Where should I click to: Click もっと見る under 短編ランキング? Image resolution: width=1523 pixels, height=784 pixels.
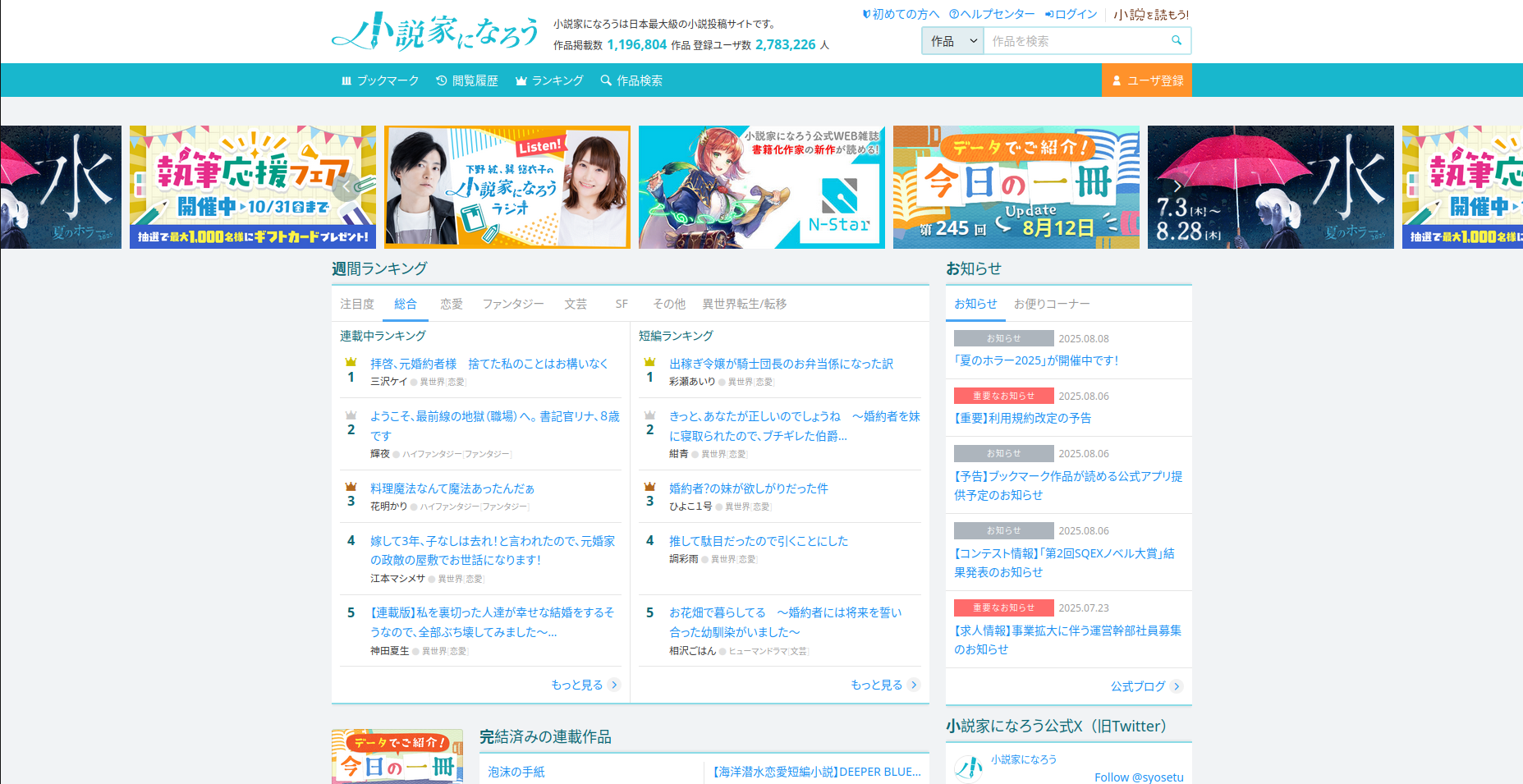(x=885, y=685)
